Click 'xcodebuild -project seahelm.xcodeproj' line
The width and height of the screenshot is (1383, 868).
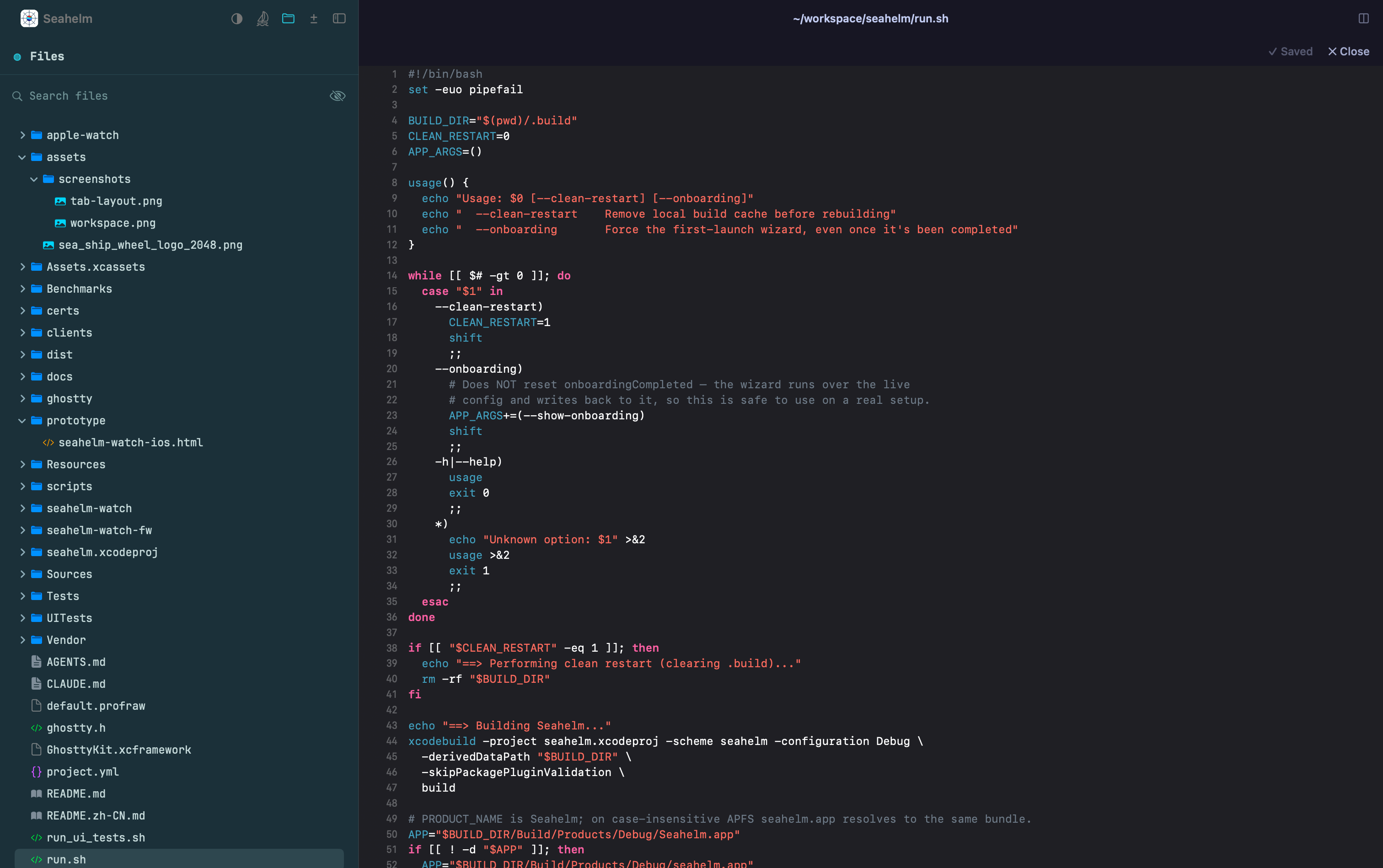[x=666, y=741]
